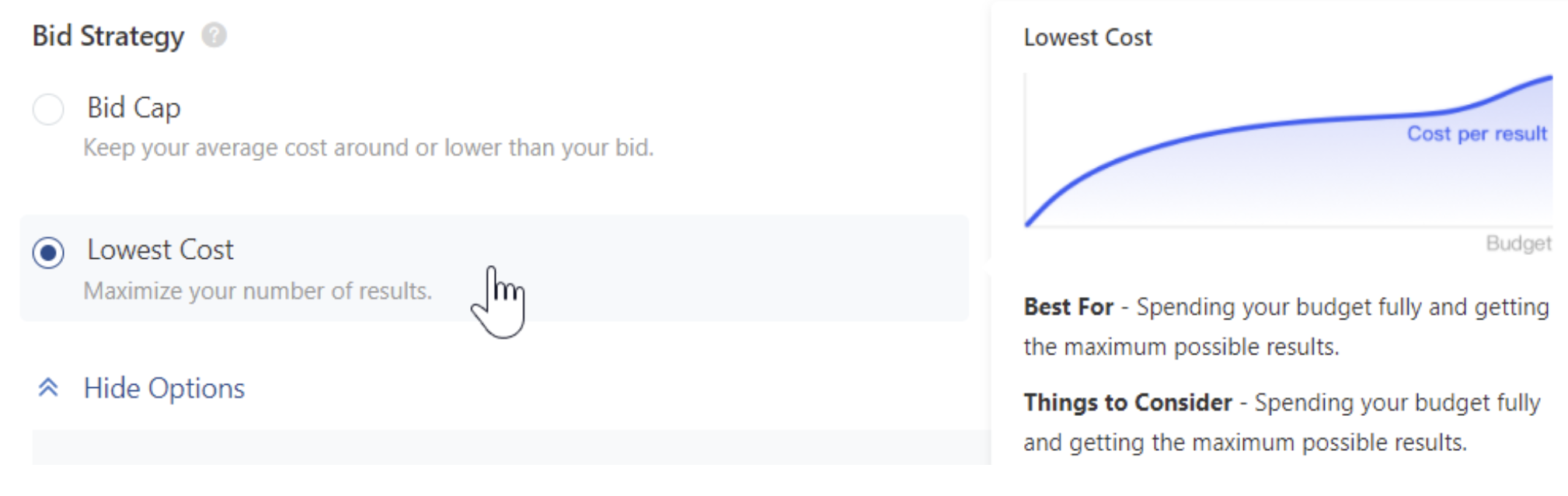The height and width of the screenshot is (496, 1568).
Task: Click the Bid Cap option label
Action: tap(134, 107)
